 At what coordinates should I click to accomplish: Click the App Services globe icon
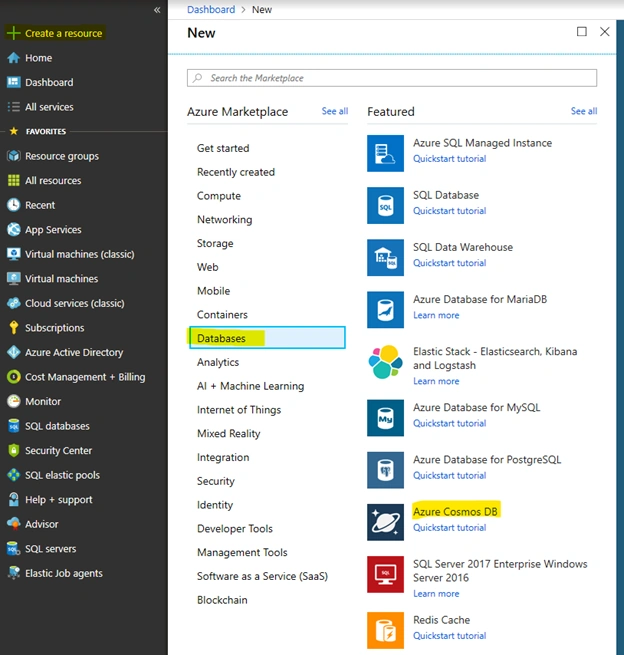(13, 229)
